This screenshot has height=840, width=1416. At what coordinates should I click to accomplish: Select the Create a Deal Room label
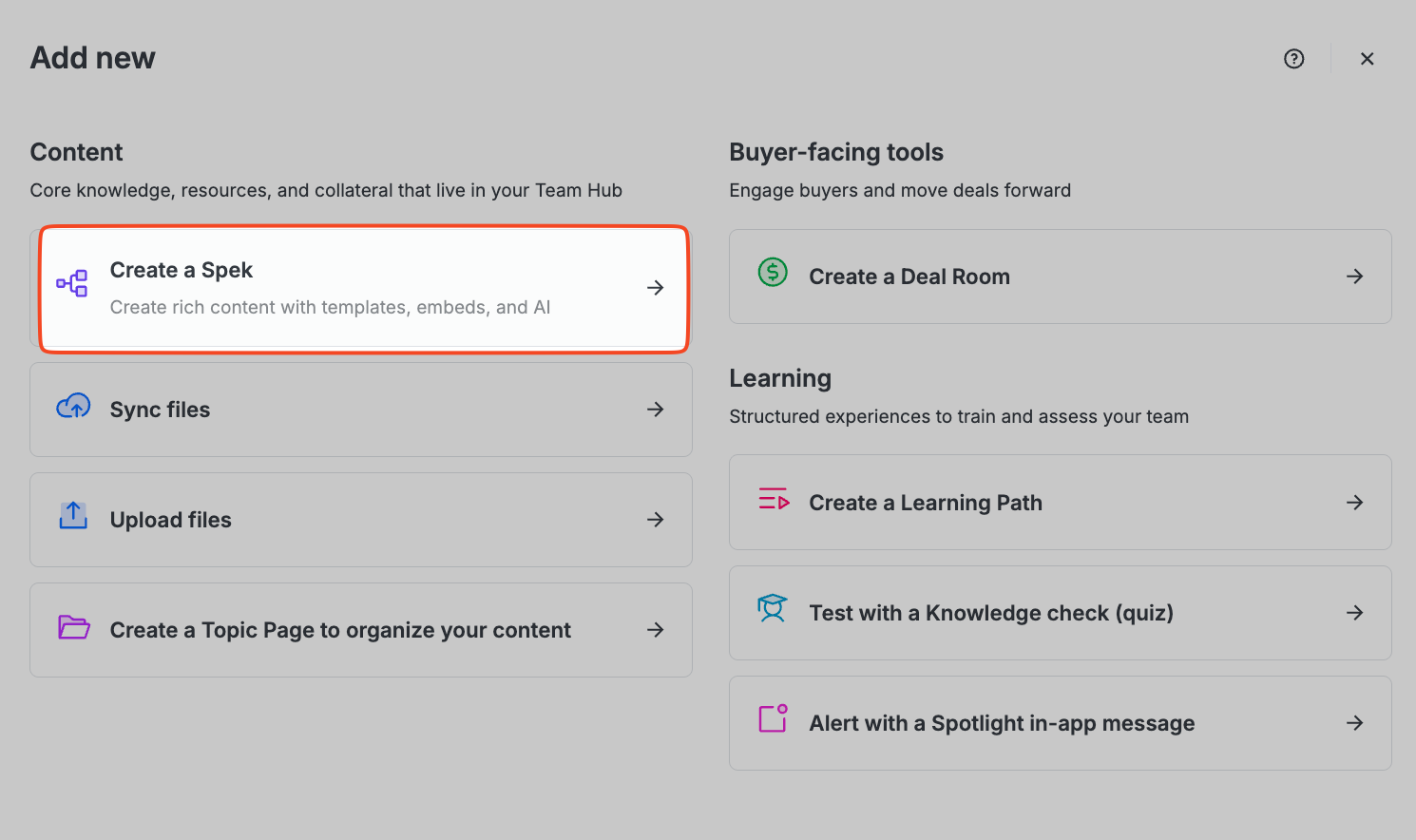[909, 277]
